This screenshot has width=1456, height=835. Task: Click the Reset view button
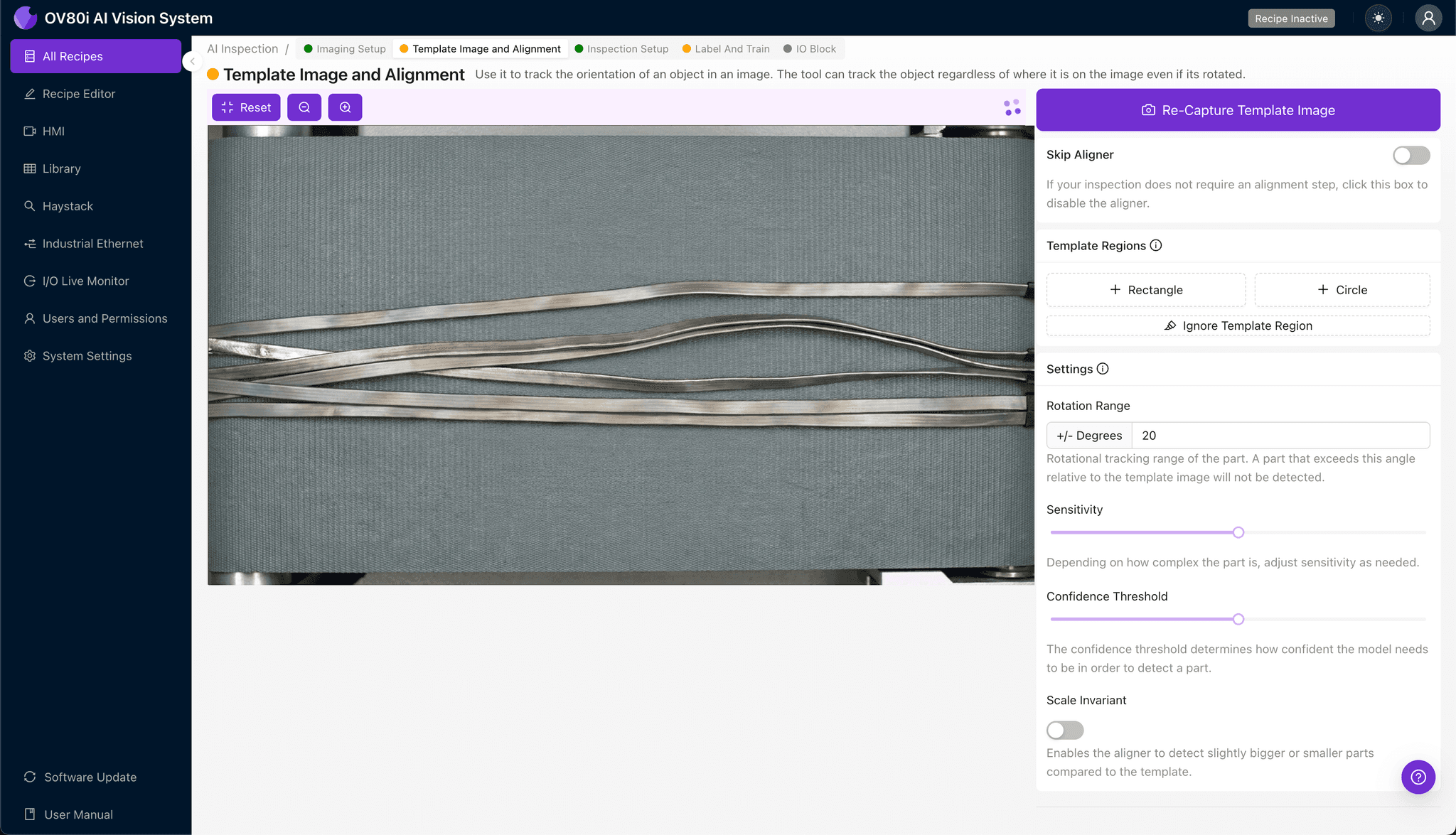246,107
